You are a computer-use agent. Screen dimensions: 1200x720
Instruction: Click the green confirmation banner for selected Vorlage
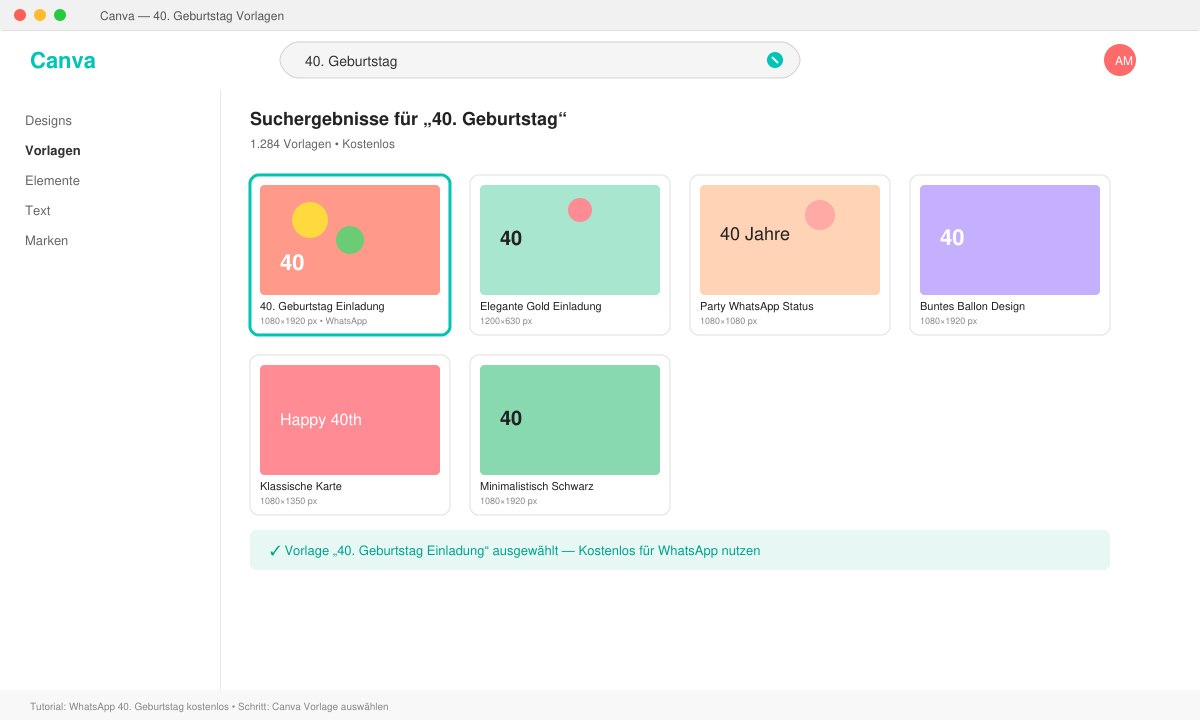680,550
